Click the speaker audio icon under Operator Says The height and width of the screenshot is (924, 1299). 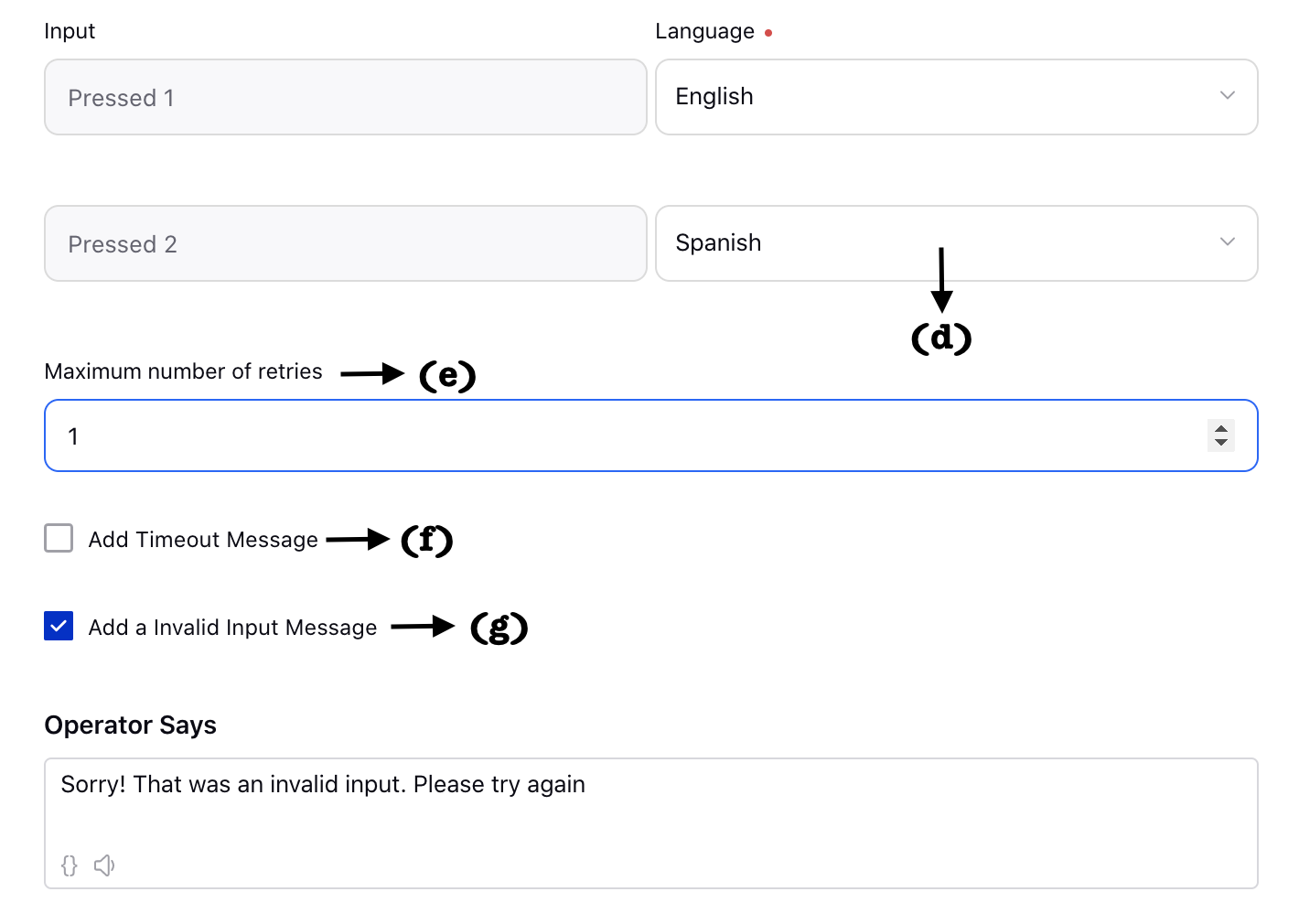[104, 865]
